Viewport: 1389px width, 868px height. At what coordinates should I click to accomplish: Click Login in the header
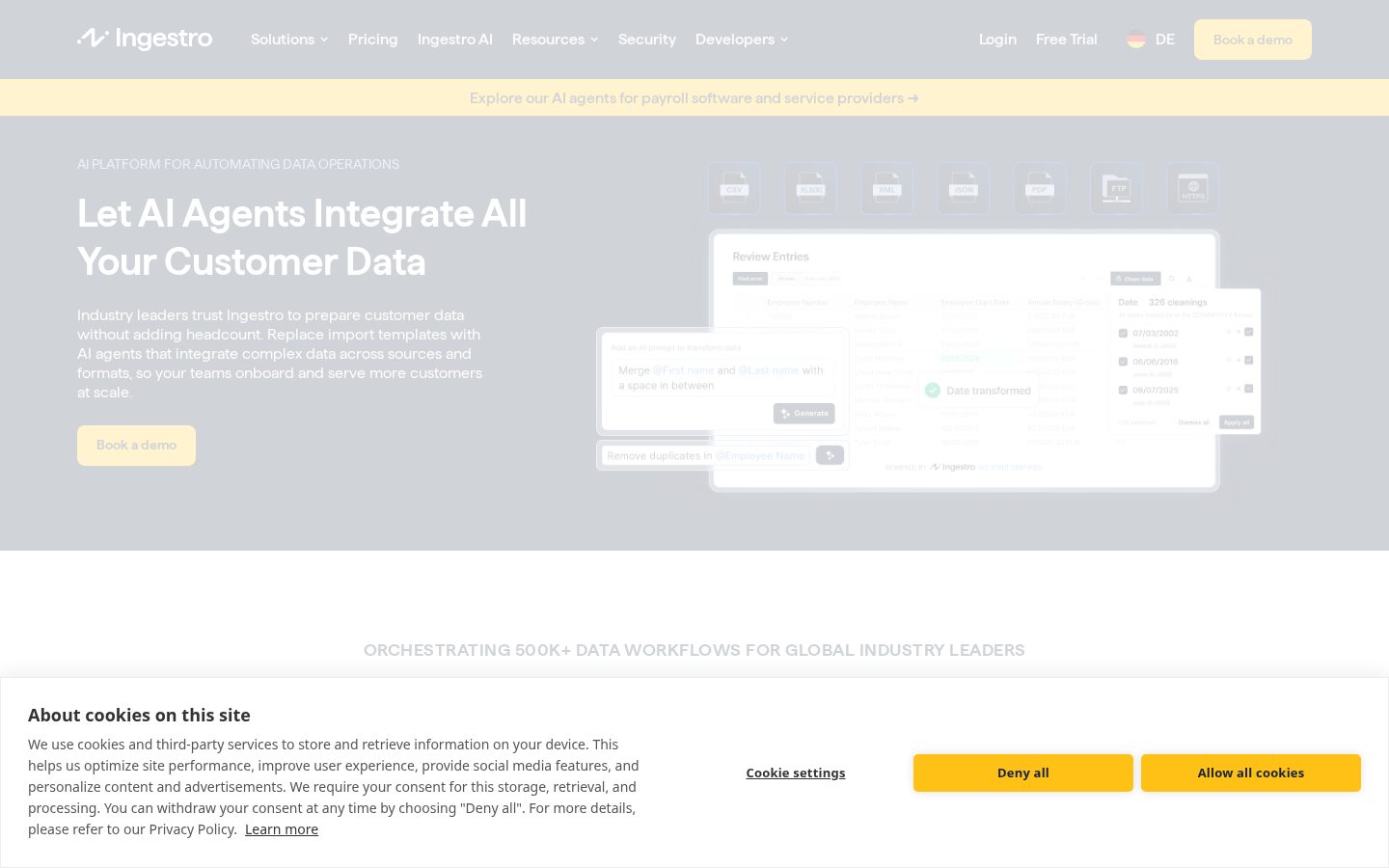coord(997,40)
